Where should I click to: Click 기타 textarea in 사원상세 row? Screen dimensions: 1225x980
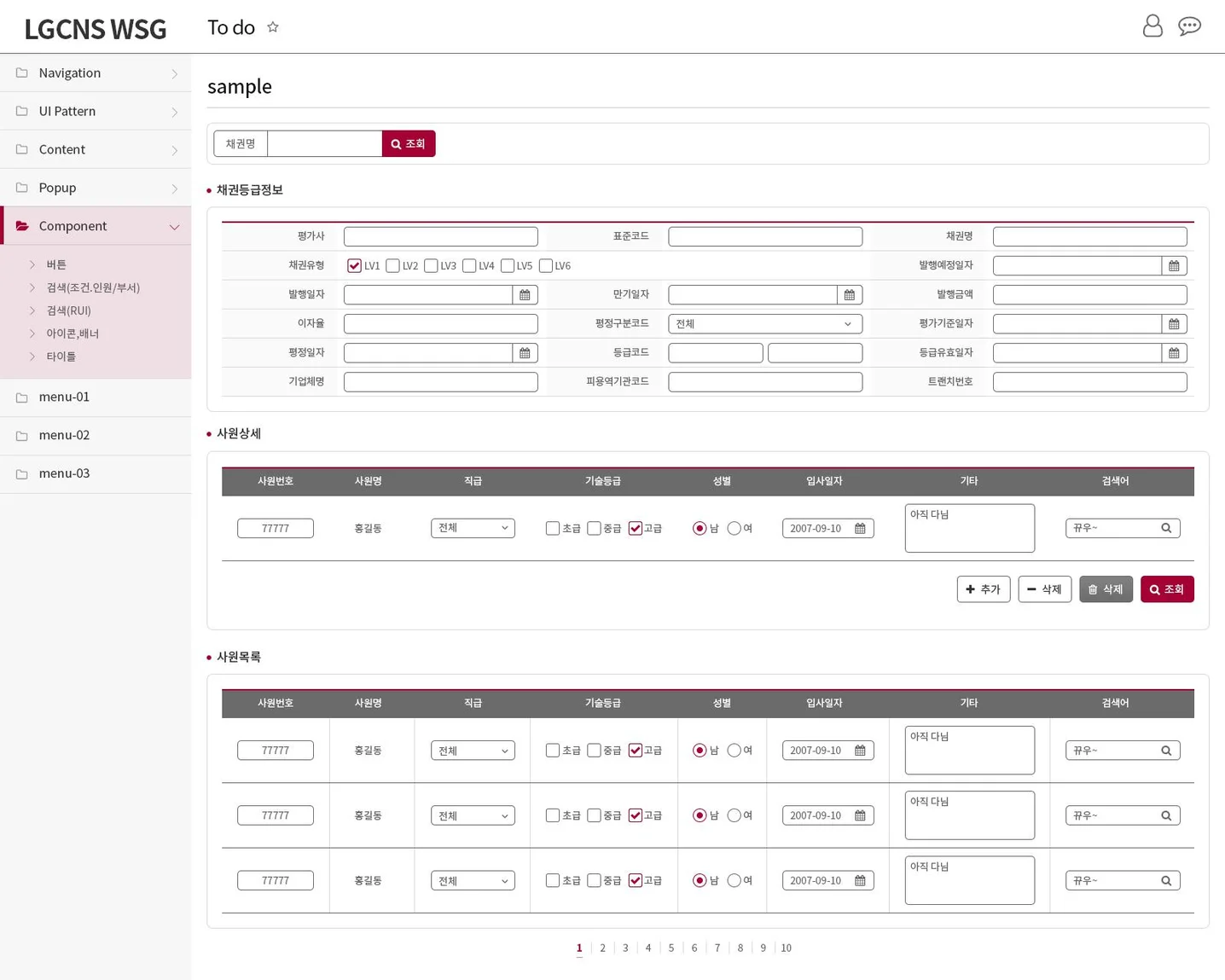click(x=970, y=528)
